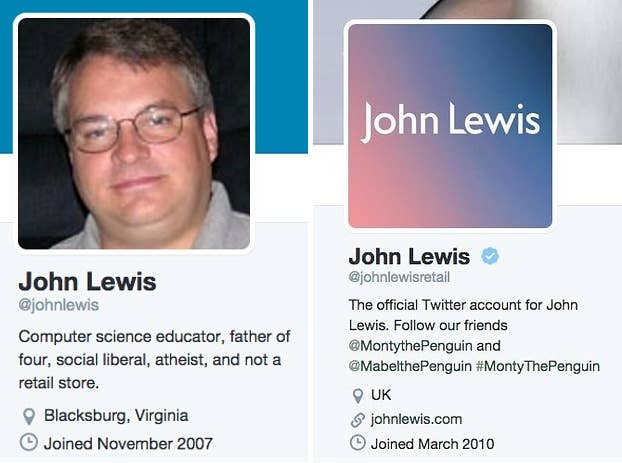Select the @johnlewis handle
The width and height of the screenshot is (622, 463).
pos(59,305)
